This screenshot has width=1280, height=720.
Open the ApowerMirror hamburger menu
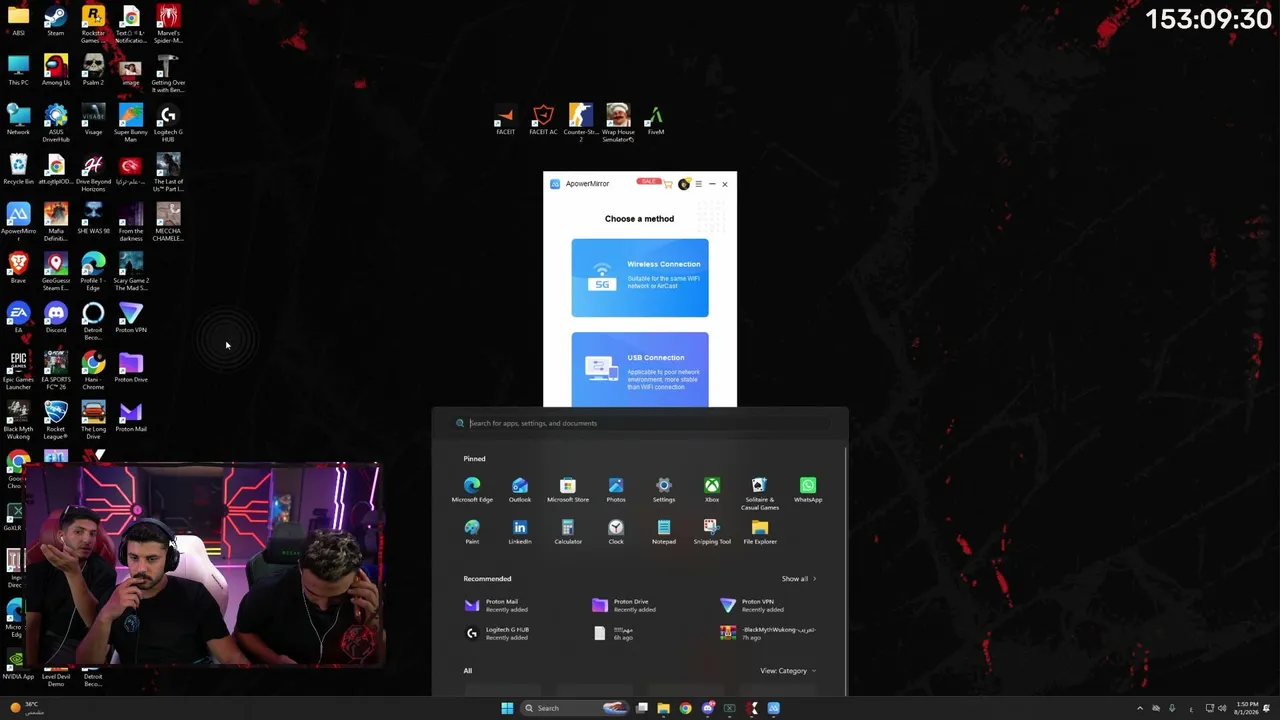[698, 184]
